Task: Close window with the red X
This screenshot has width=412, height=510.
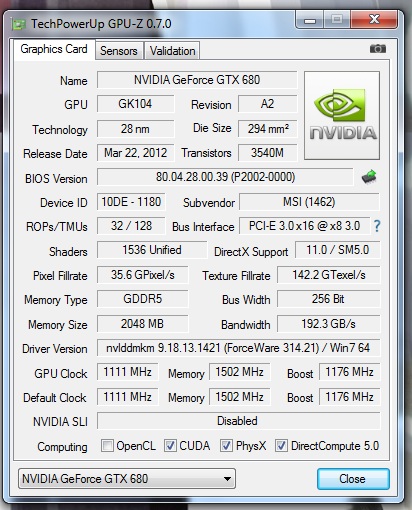Action: click(374, 20)
